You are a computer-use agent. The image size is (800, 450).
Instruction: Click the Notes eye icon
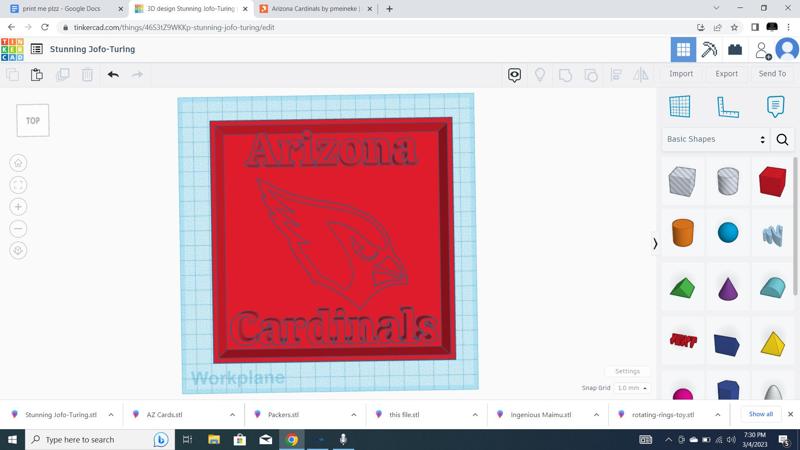pos(514,75)
